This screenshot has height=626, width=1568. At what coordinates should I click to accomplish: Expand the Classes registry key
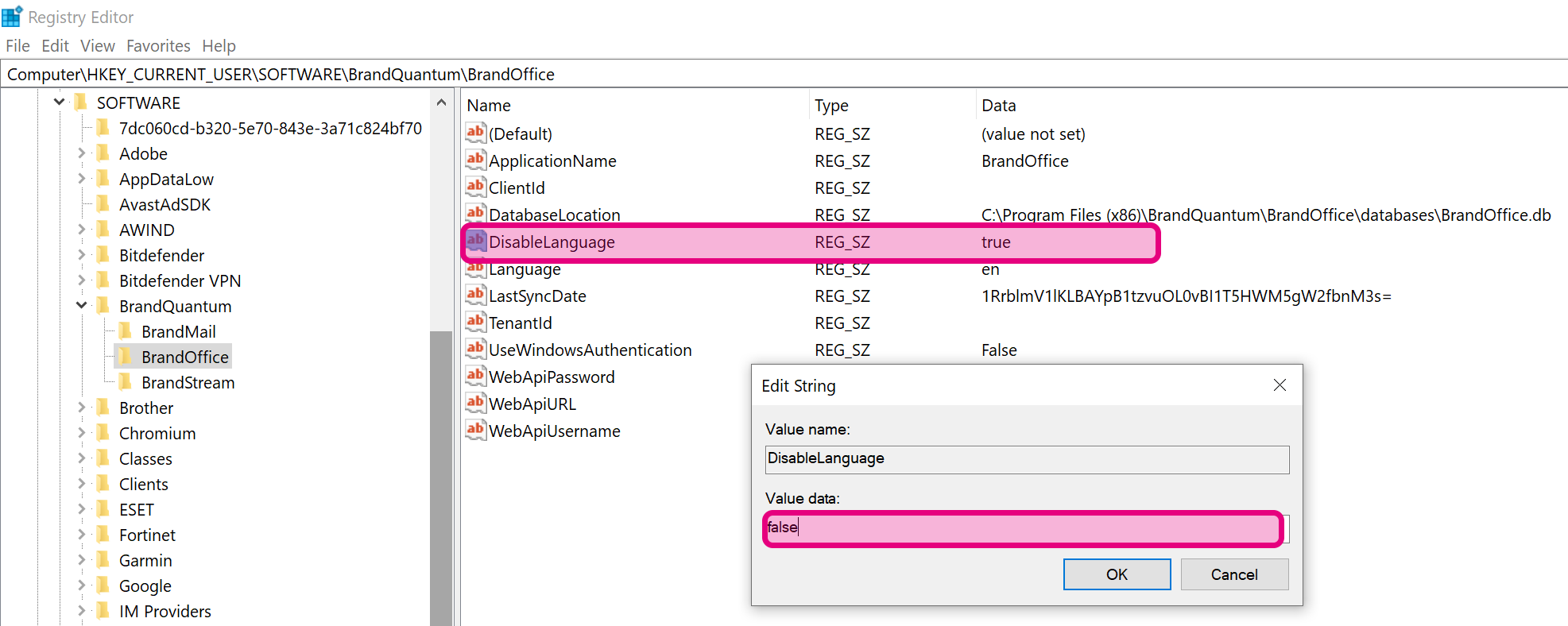[81, 458]
